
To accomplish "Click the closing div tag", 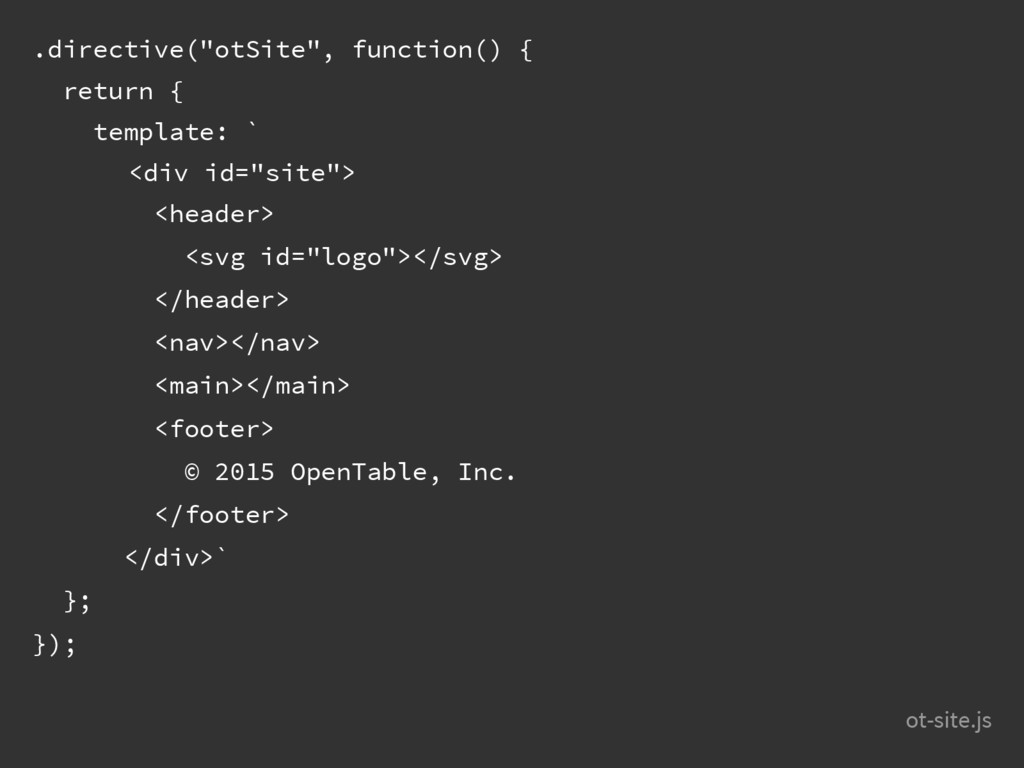I will pyautogui.click(x=169, y=558).
